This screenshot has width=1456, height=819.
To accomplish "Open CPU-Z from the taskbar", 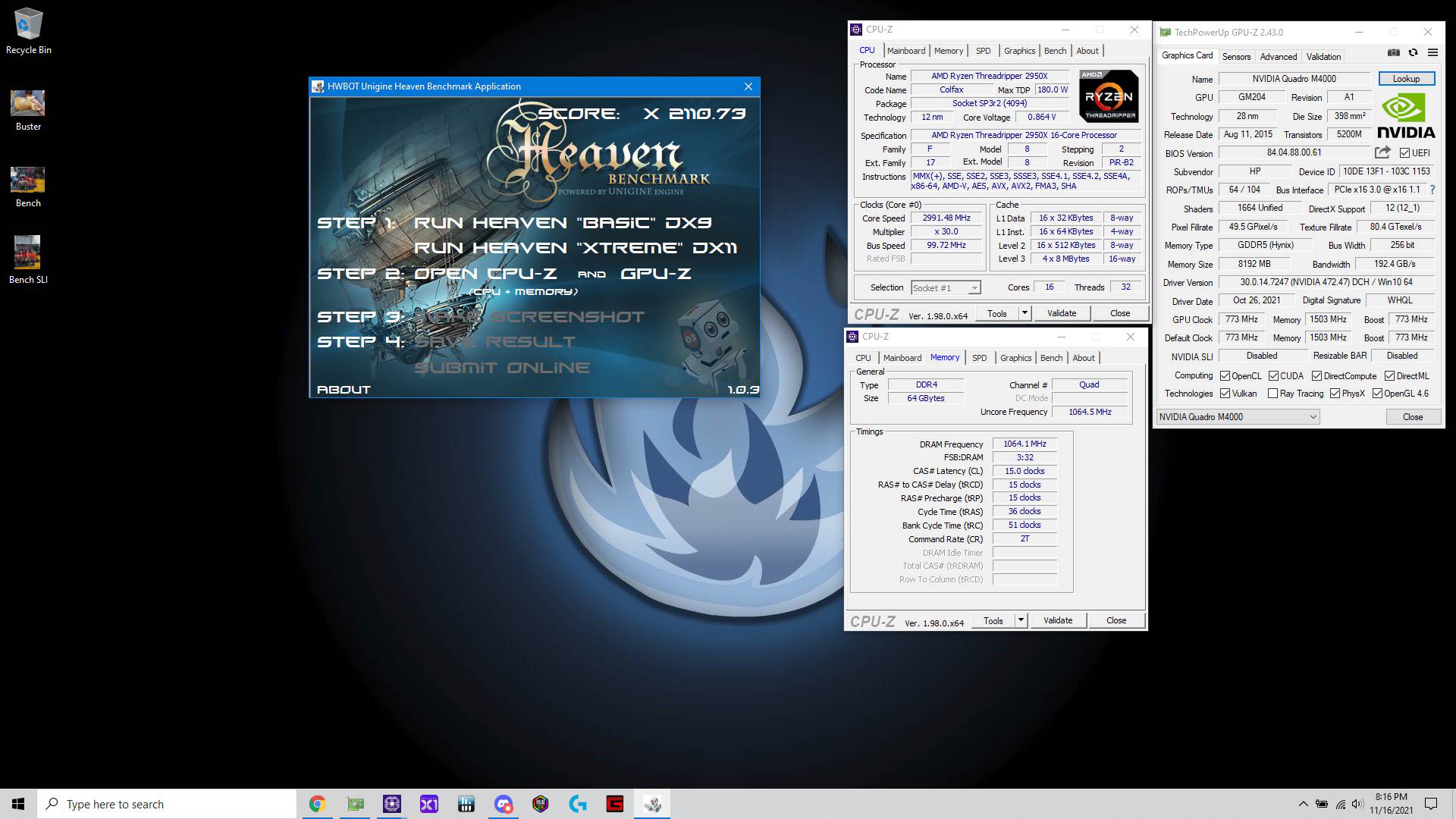I will pos(392,804).
